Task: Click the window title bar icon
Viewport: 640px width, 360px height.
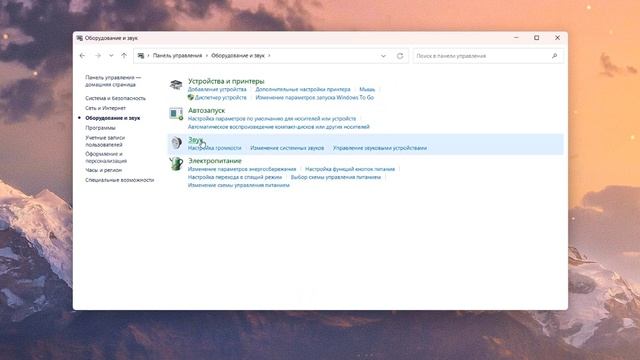Action: pos(80,38)
